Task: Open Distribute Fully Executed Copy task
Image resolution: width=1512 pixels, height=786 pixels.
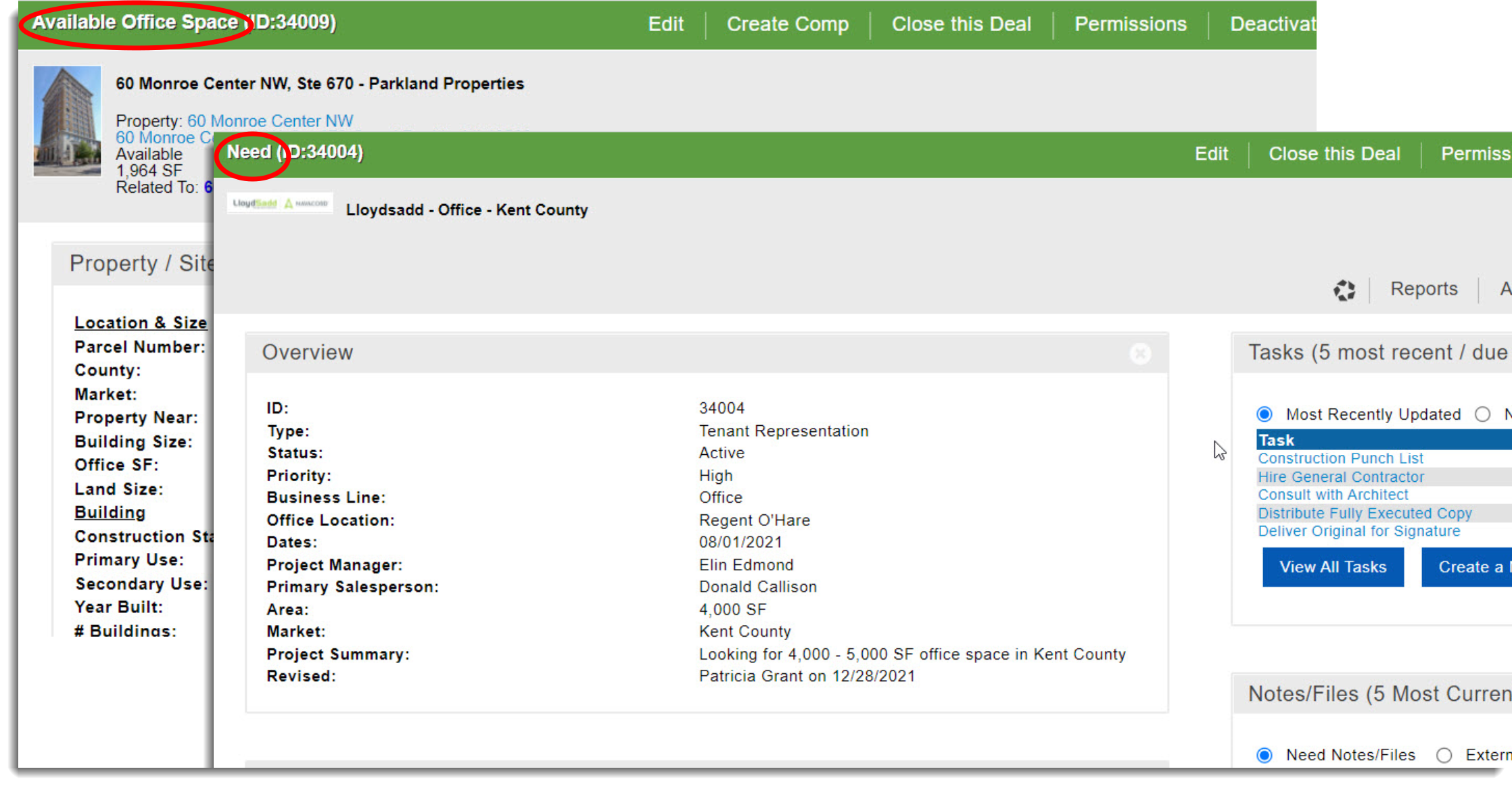Action: 1364,514
